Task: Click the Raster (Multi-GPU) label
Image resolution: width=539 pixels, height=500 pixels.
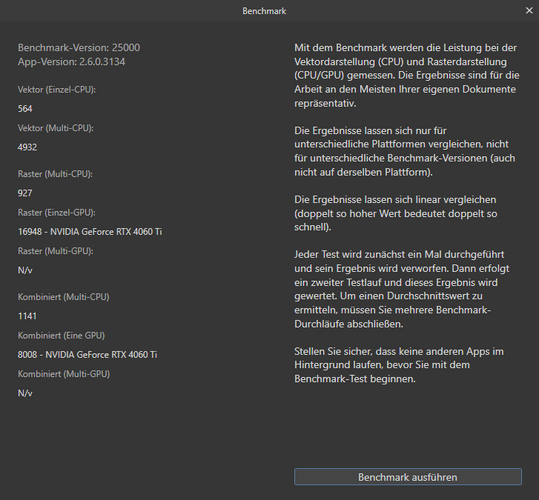Action: [x=55, y=251]
